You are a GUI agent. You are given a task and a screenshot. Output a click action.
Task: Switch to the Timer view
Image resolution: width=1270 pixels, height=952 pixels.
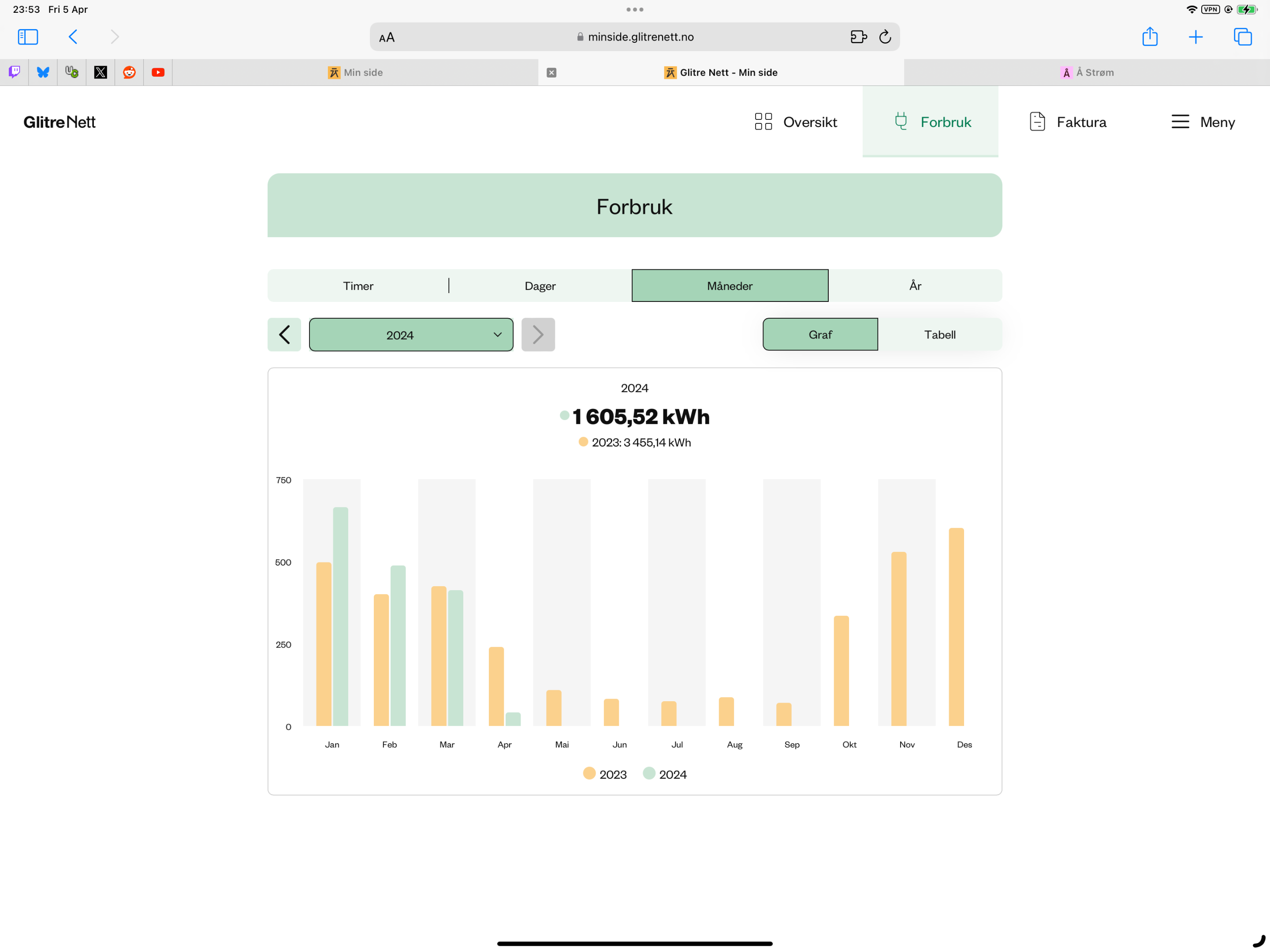(x=358, y=285)
